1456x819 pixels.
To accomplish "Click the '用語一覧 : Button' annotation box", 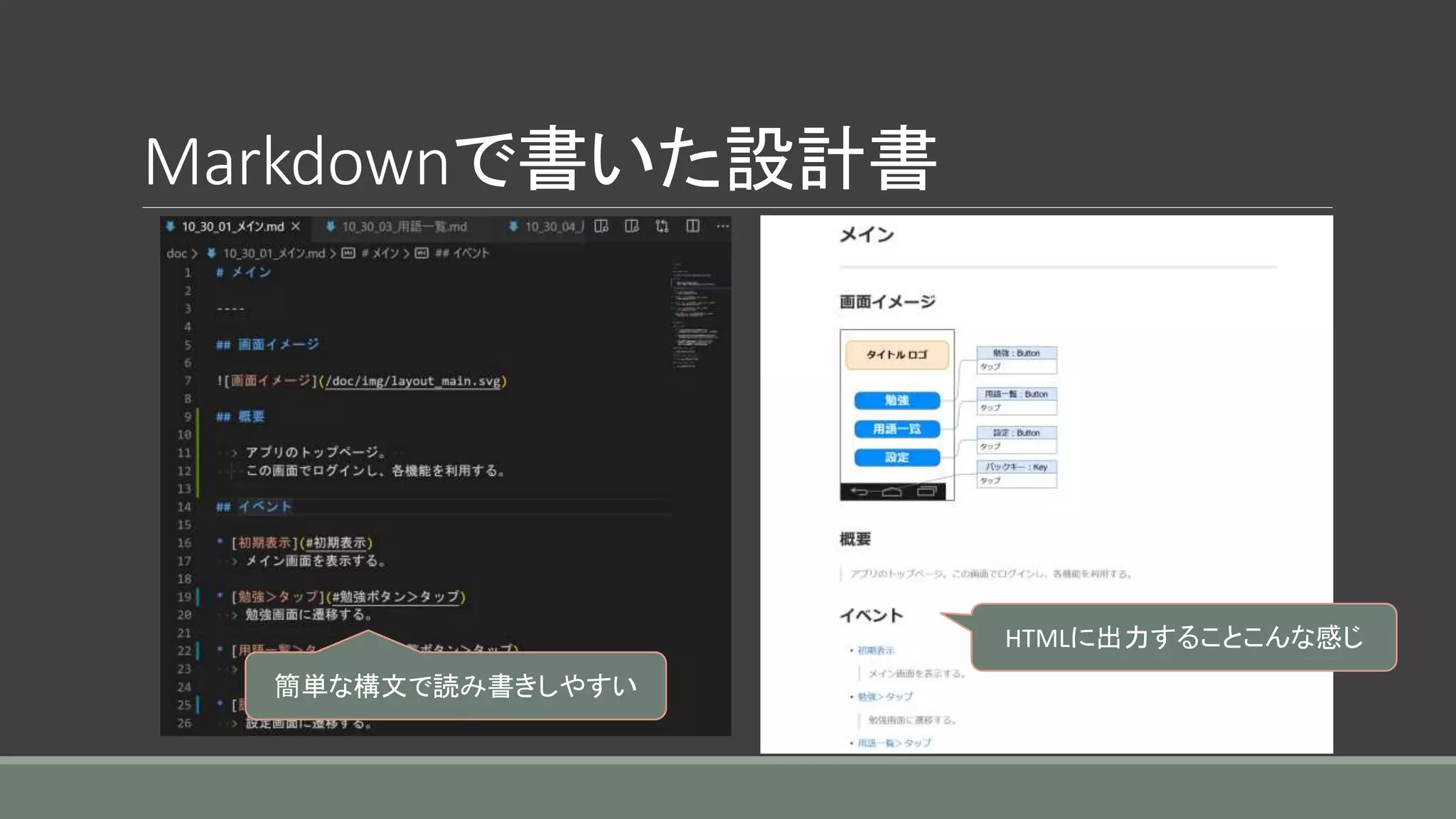I will click(x=1017, y=401).
